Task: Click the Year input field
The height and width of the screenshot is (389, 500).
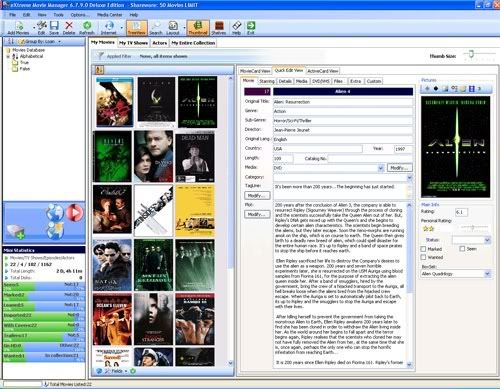Action: coord(403,149)
